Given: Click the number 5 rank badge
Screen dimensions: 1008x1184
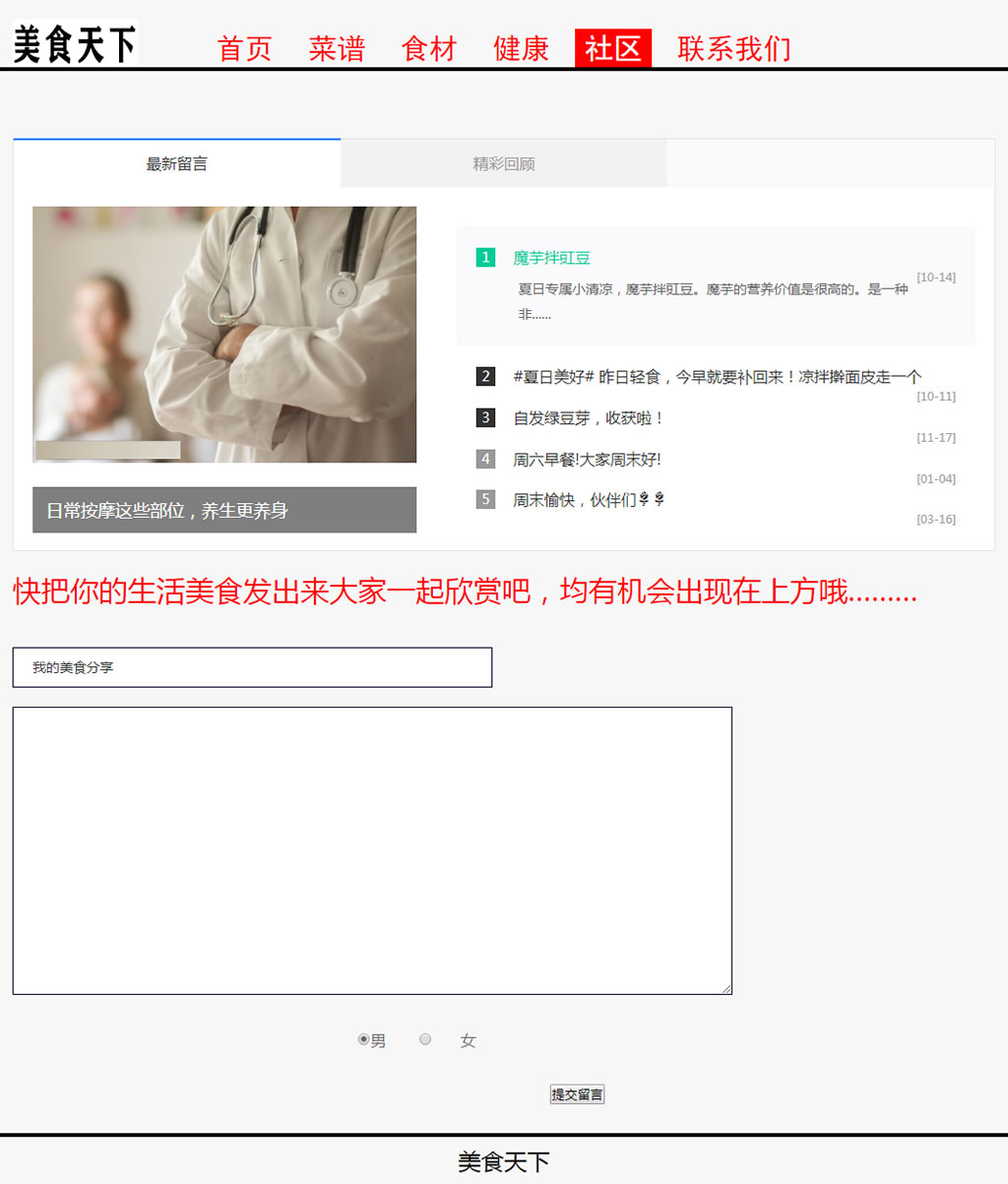Looking at the screenshot, I should tap(485, 500).
